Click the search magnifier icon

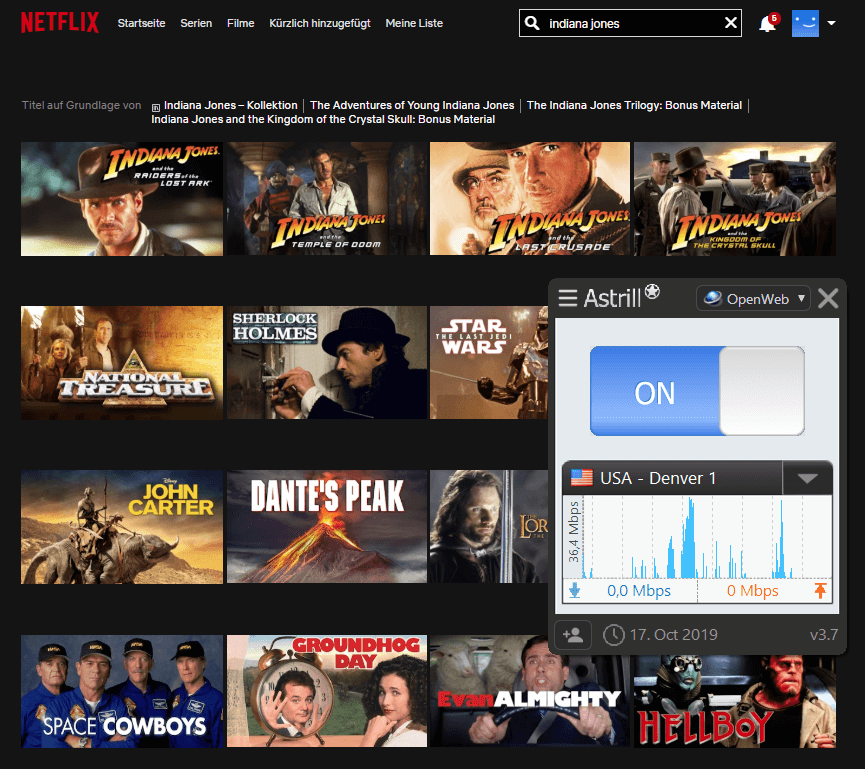pyautogui.click(x=532, y=23)
